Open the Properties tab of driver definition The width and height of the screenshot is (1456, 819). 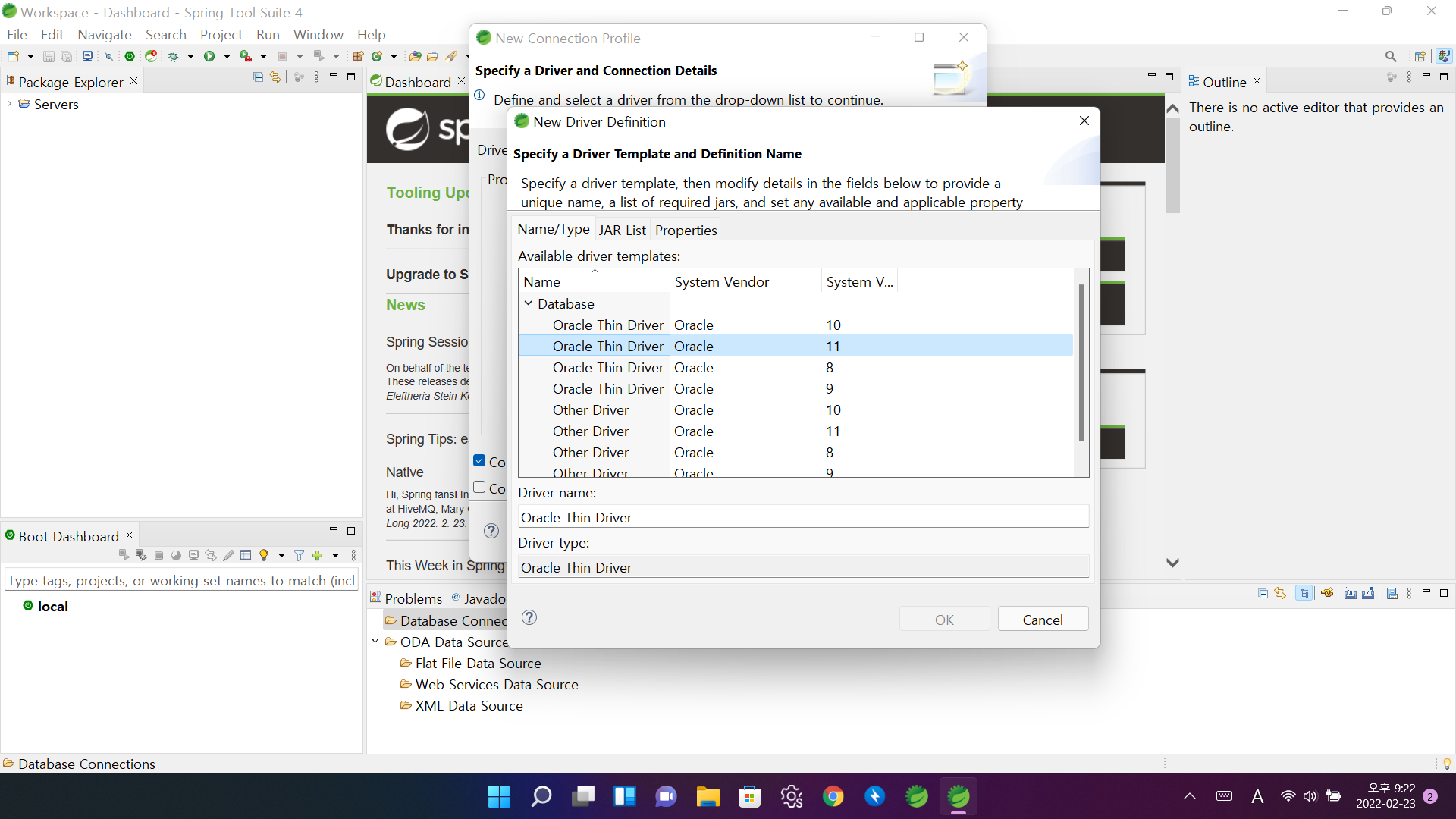point(686,230)
